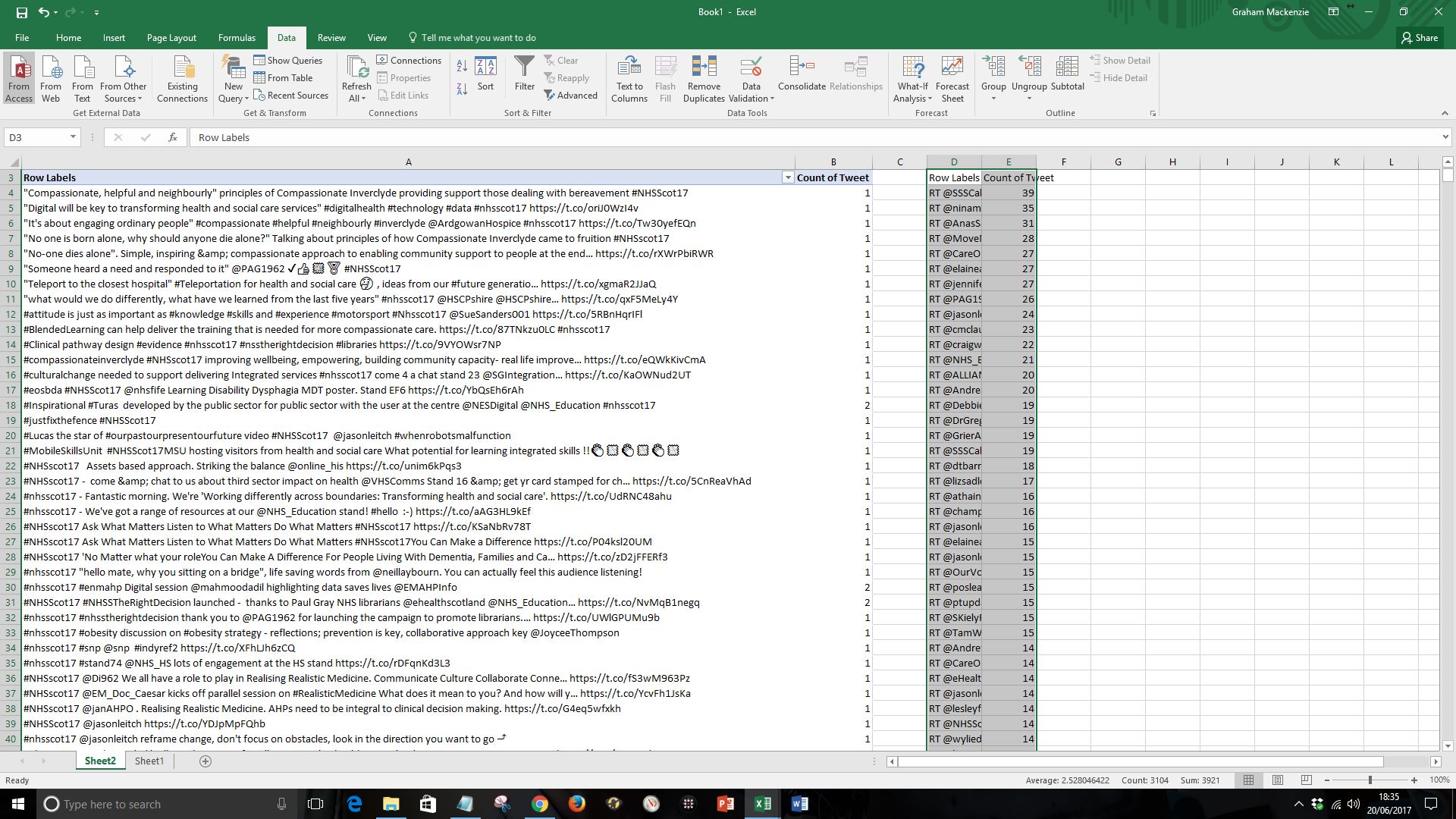Click Sort A to Z icon

tap(462, 67)
